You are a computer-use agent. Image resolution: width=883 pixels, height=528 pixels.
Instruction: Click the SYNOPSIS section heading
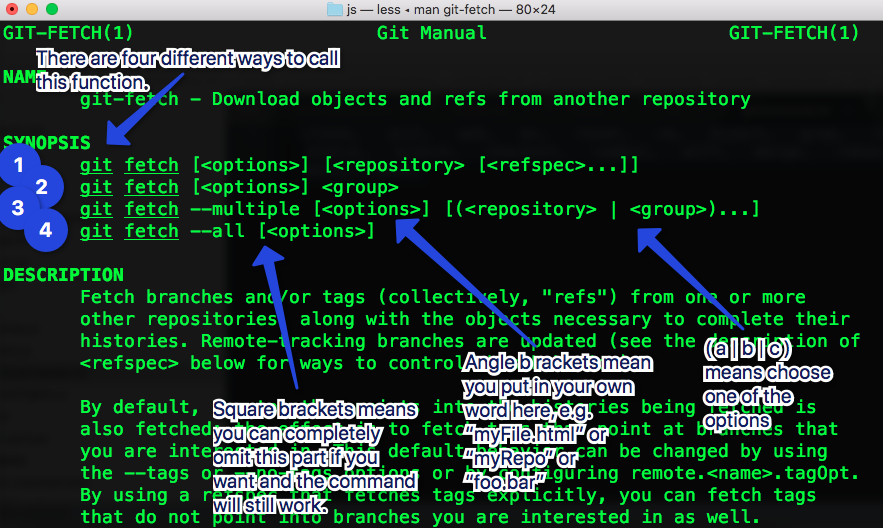click(47, 143)
